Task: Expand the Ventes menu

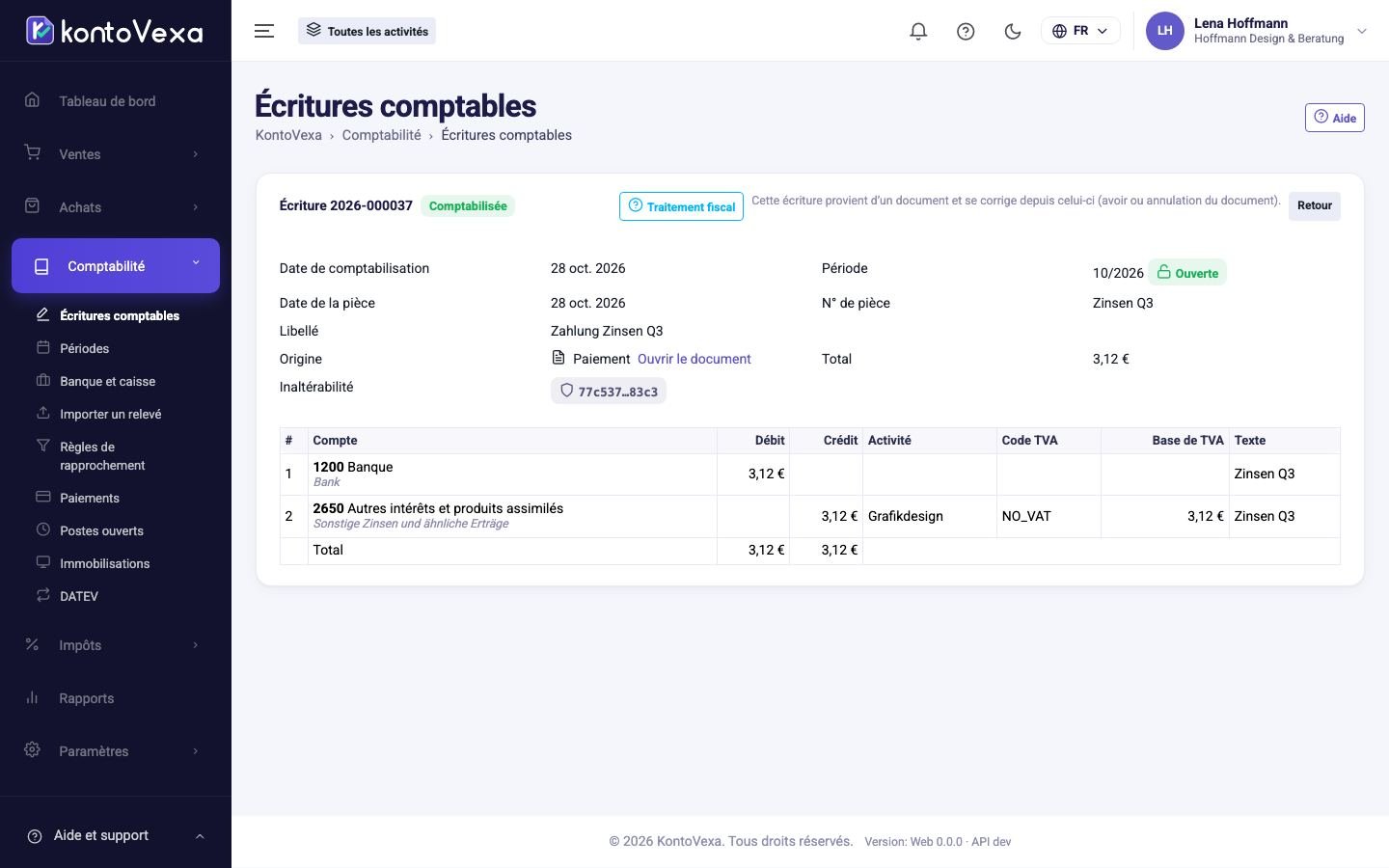Action: [x=116, y=154]
